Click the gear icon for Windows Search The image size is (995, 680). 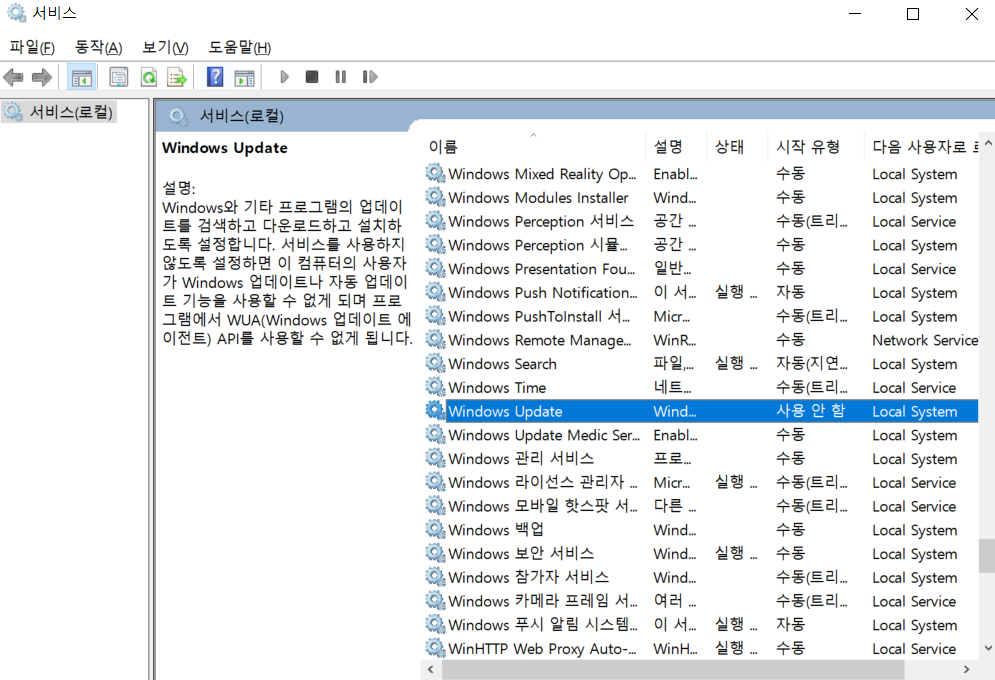pos(435,363)
